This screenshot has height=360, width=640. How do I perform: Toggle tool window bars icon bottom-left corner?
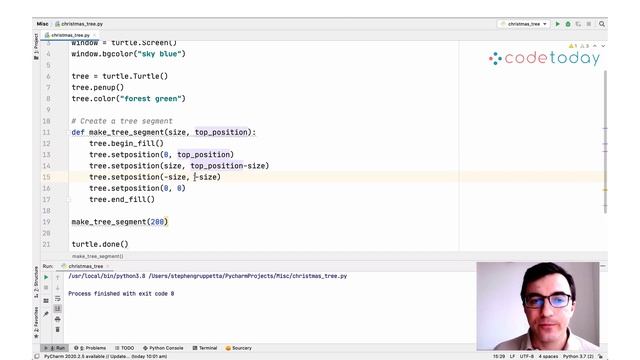point(37,356)
